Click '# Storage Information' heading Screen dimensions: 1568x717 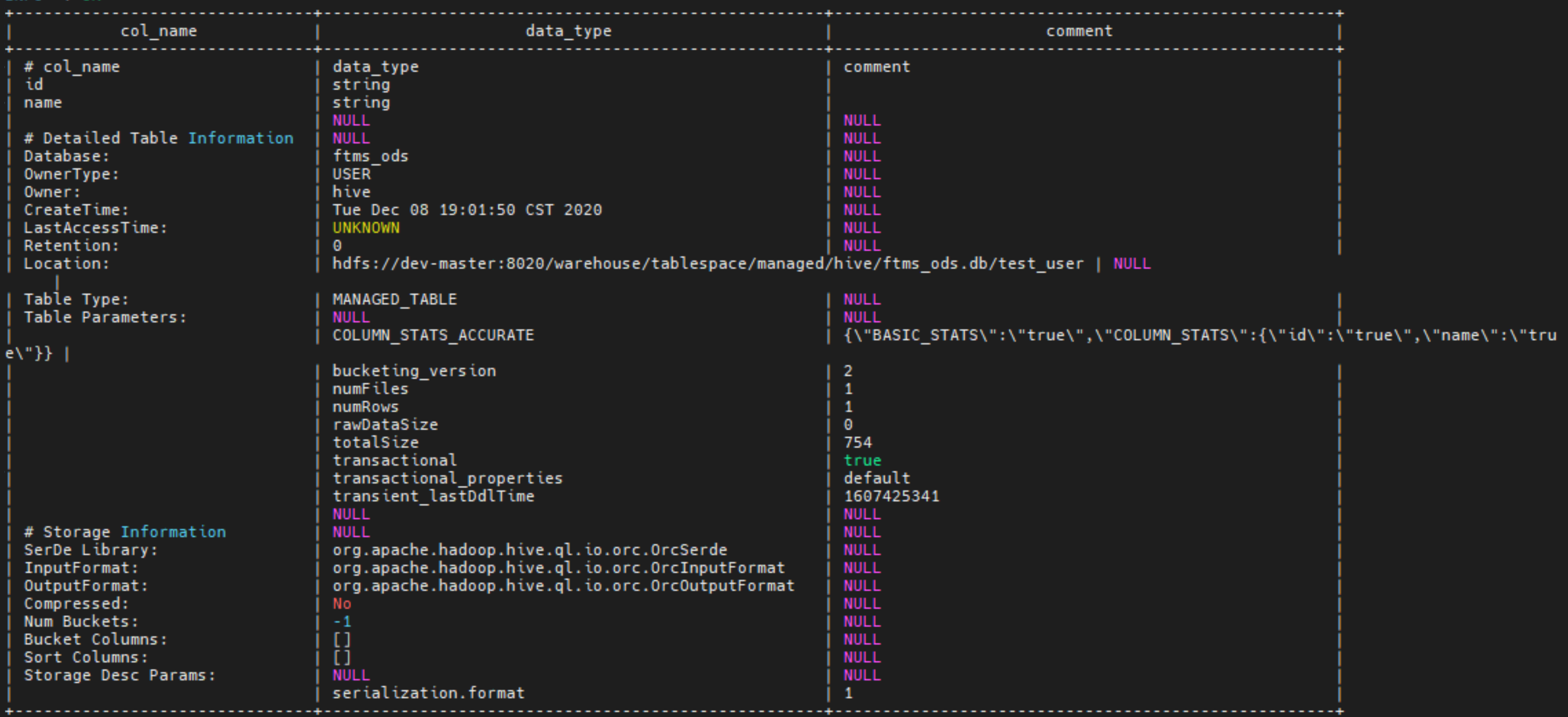(125, 532)
